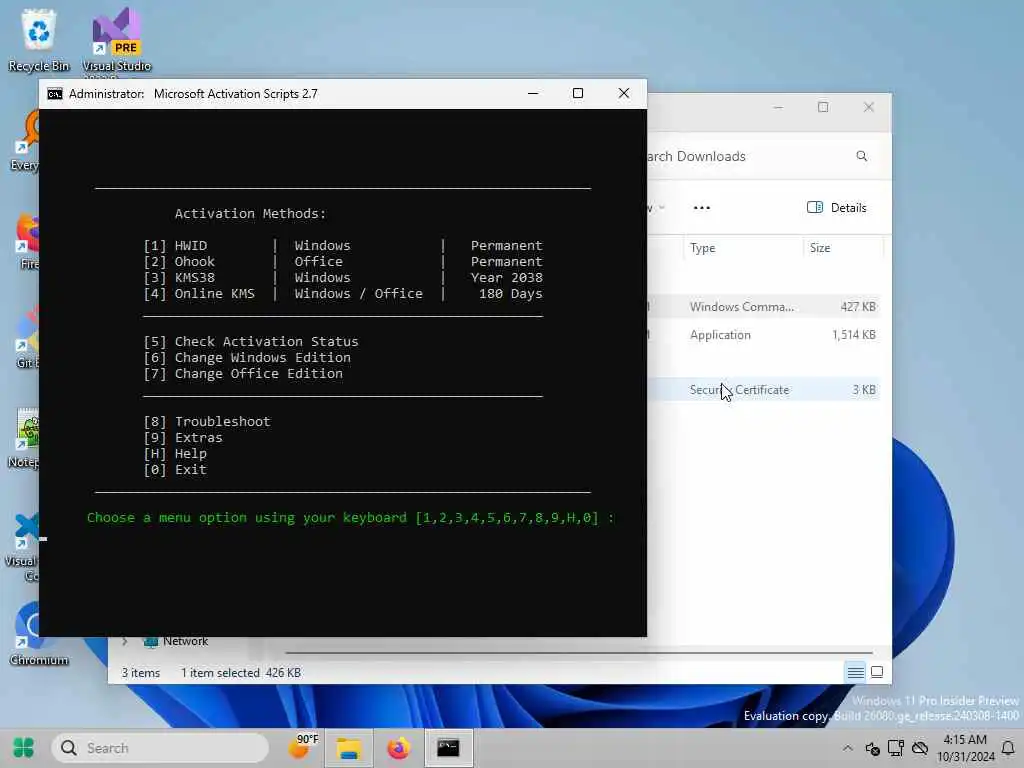This screenshot has height=768, width=1024.
Task: Click the '[9] Extras' line
Action: tap(183, 438)
